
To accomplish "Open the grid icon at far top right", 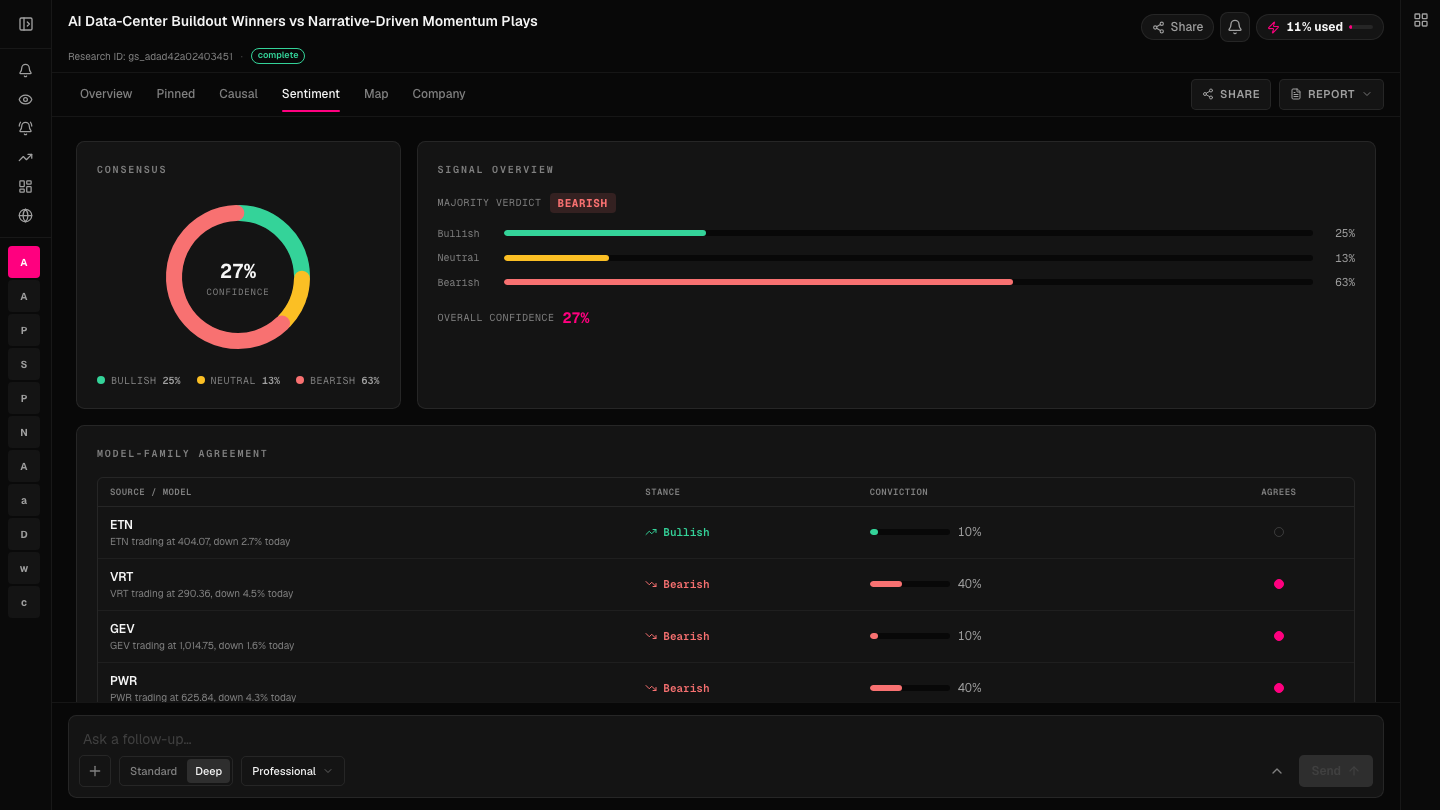I will coord(1421,20).
